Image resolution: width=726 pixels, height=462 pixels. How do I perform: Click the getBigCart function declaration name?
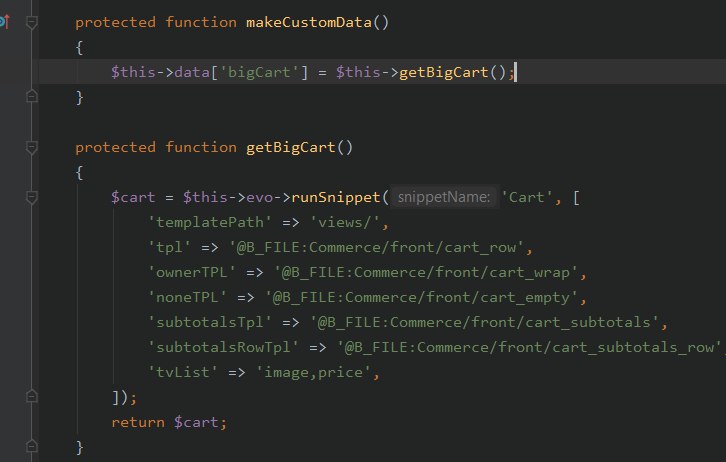[290, 147]
